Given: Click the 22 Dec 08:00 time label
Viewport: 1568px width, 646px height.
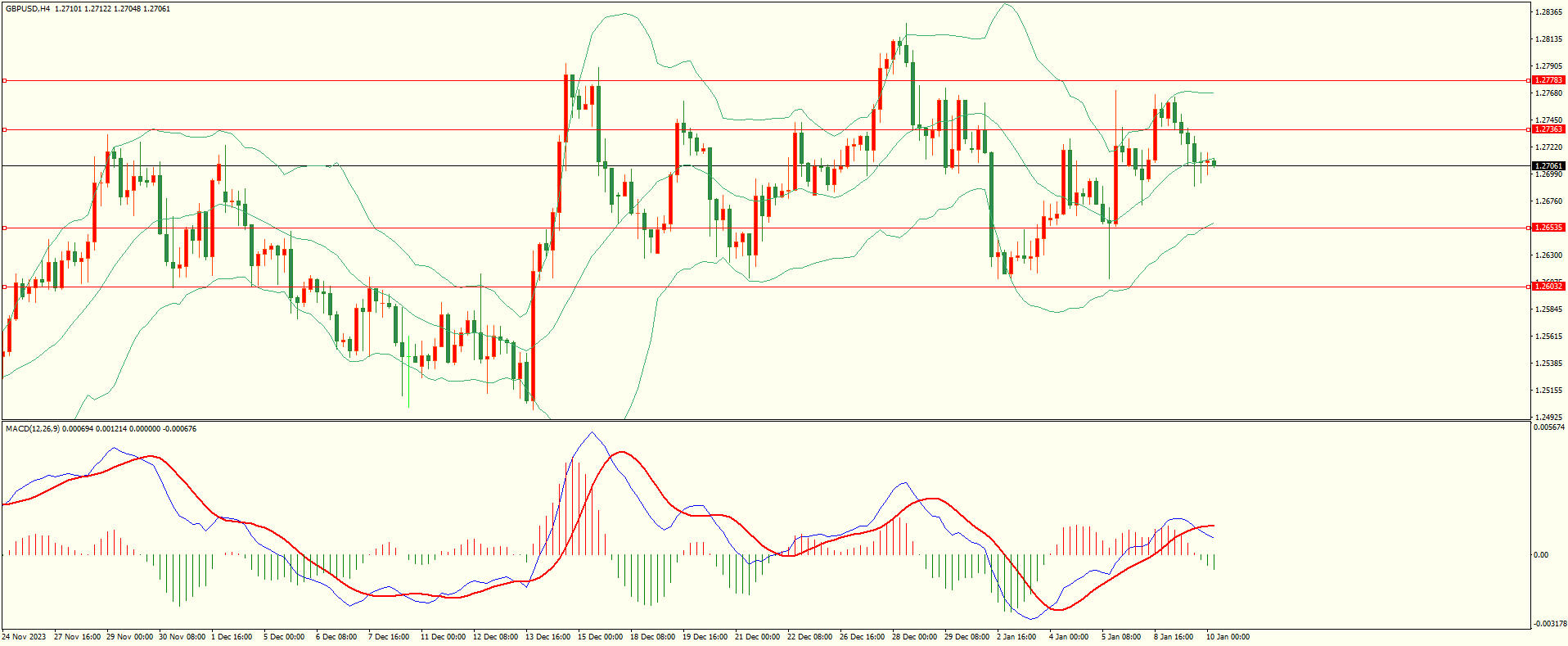Looking at the screenshot, I should [x=809, y=637].
